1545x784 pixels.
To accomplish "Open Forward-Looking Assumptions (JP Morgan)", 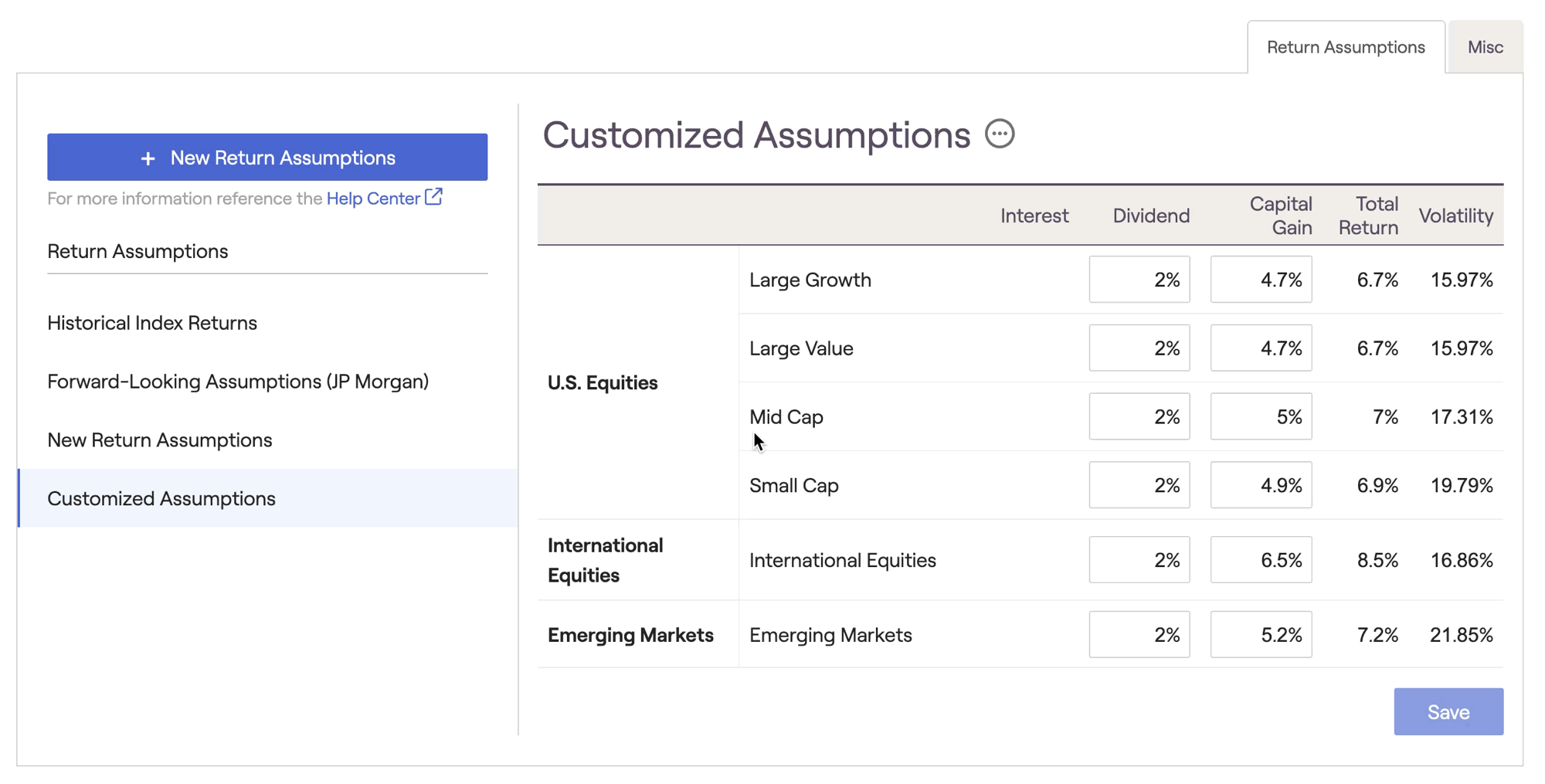I will pos(238,382).
